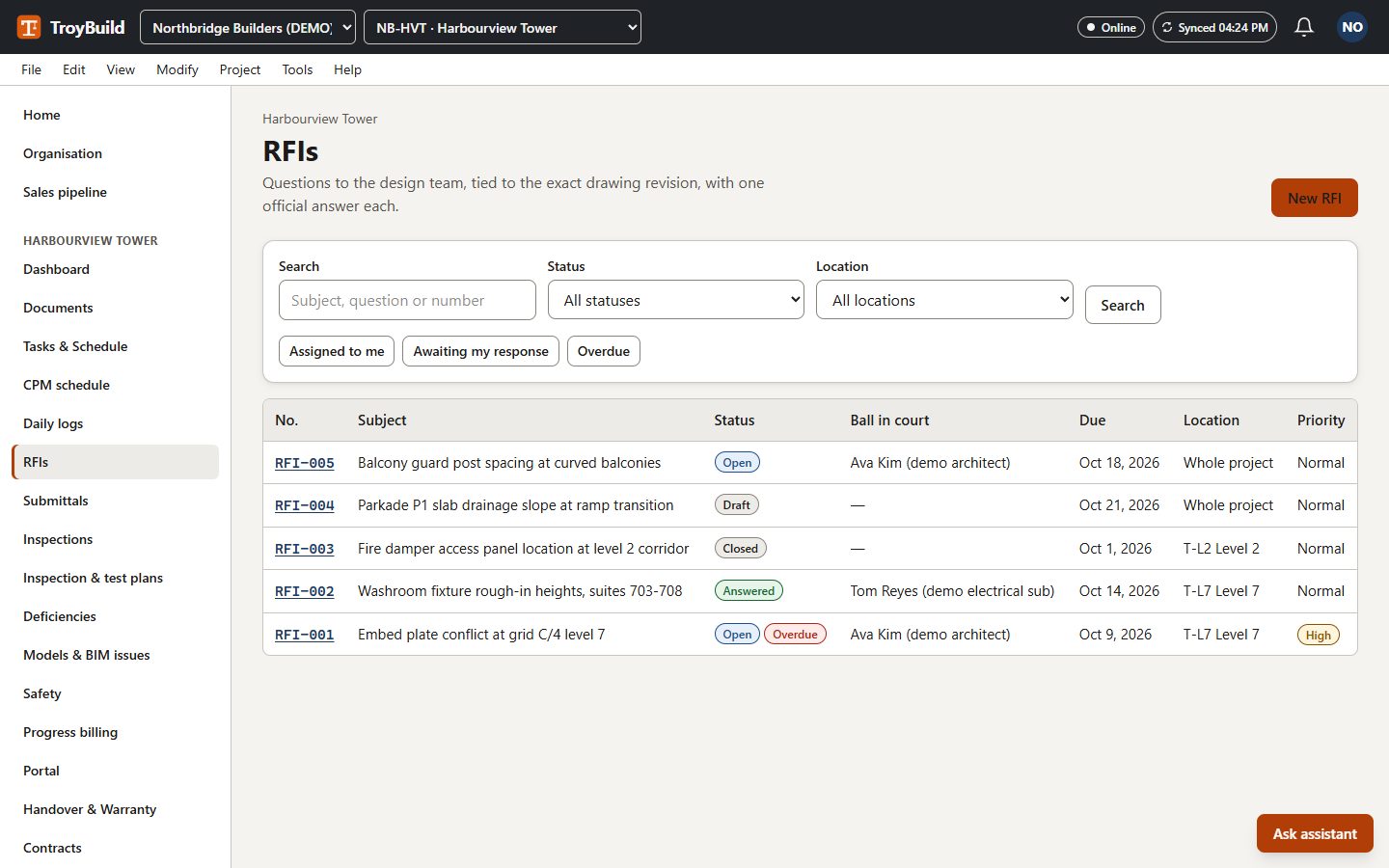Image resolution: width=1389 pixels, height=868 pixels.
Task: Click the Oct 21, 2026 due date
Action: click(1119, 505)
